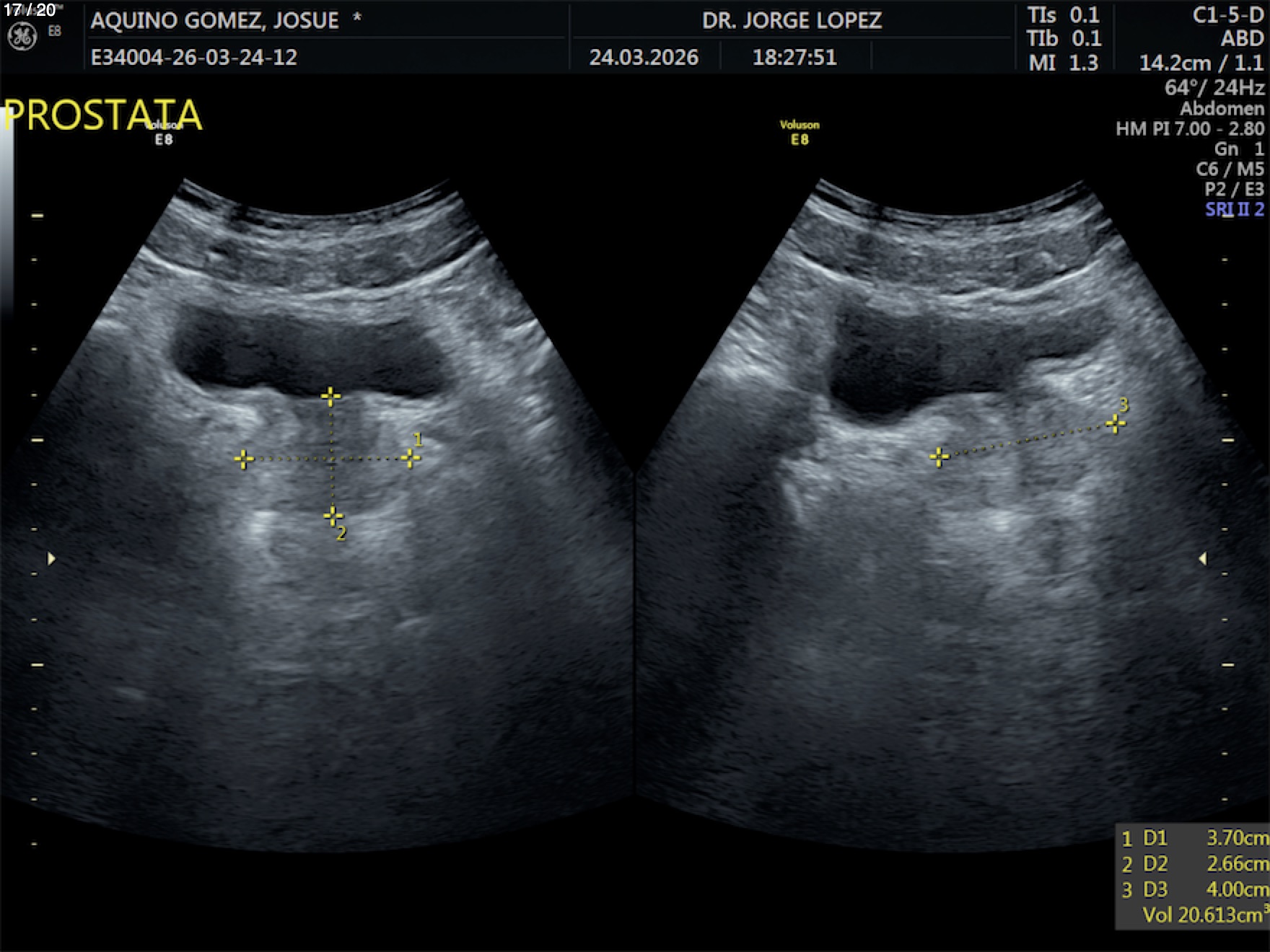Select the left caliper cross of measurement 1

[244, 459]
